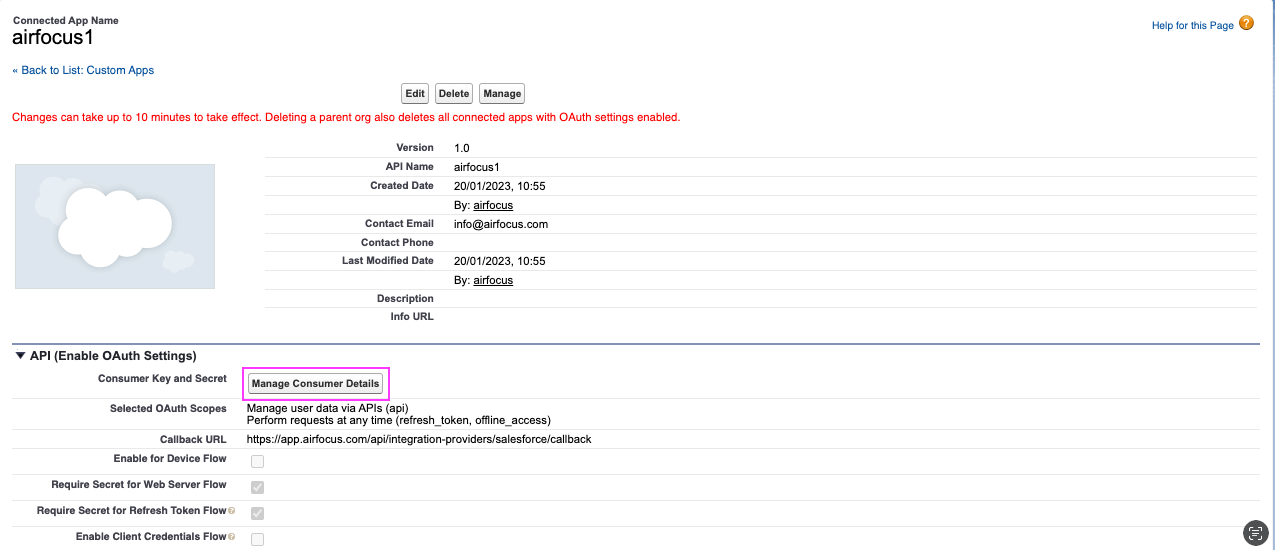Click the Description label
Screen dimensions: 1275x550
(405, 299)
